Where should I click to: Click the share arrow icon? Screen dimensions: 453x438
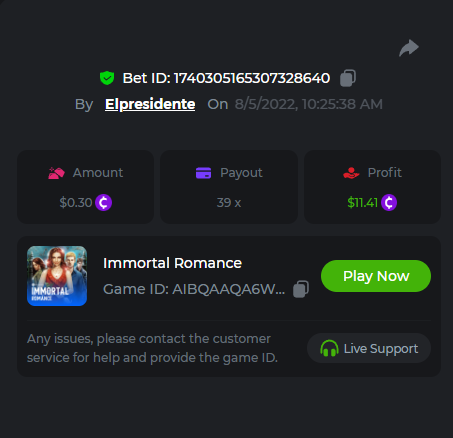tap(409, 48)
